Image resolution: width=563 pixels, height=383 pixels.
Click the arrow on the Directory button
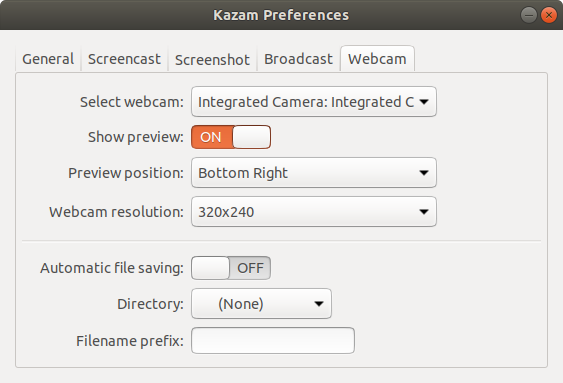coord(318,304)
